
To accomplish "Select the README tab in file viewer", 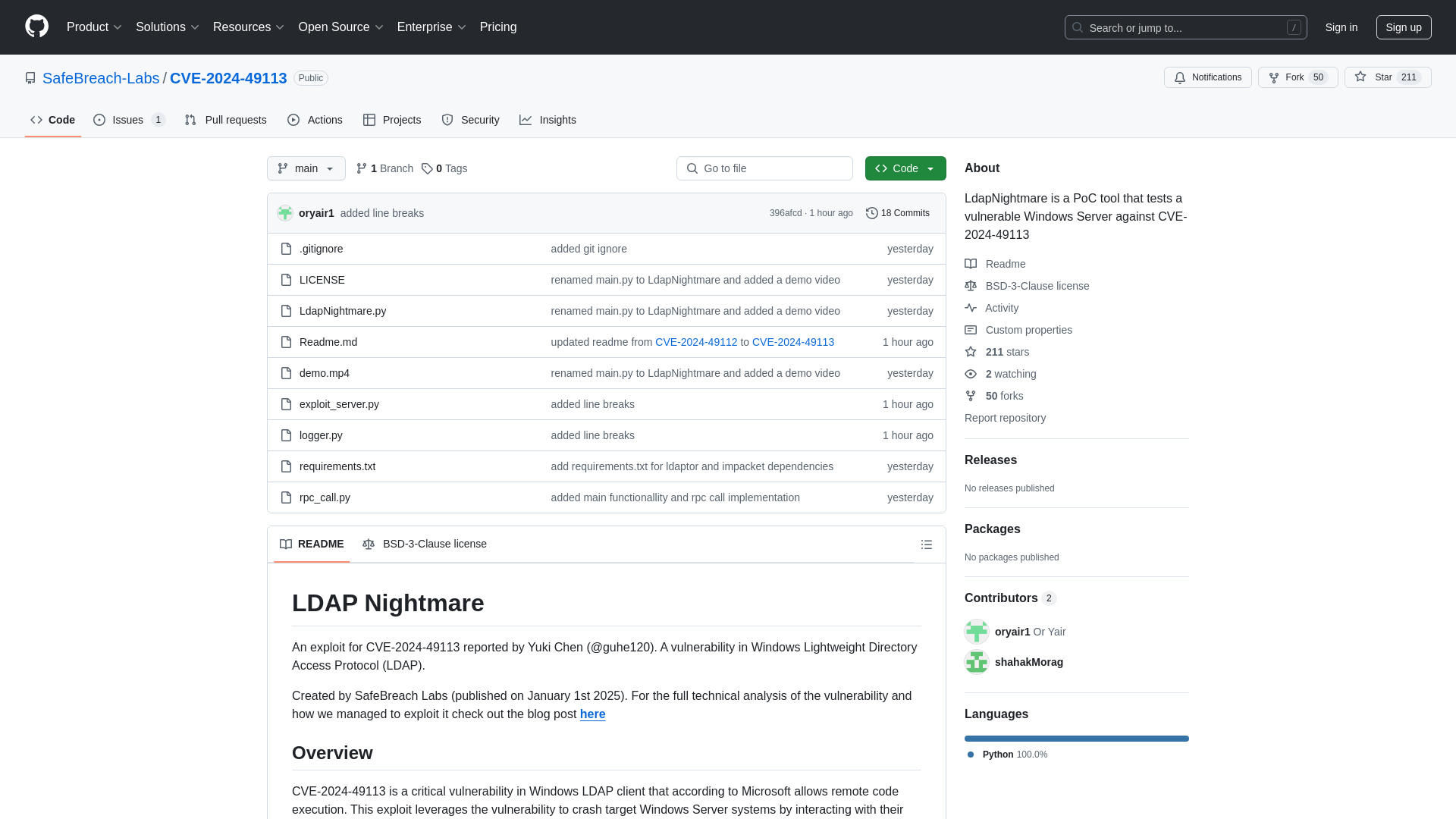I will pyautogui.click(x=312, y=544).
